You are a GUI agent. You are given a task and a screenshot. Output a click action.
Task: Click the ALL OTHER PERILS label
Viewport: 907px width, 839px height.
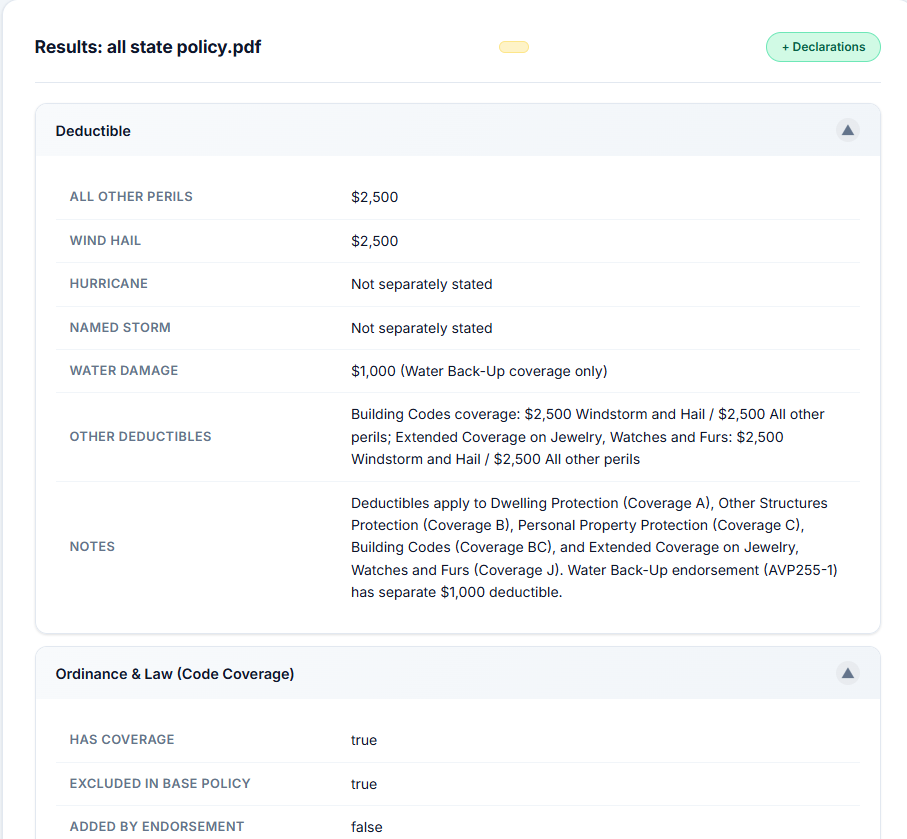(131, 197)
